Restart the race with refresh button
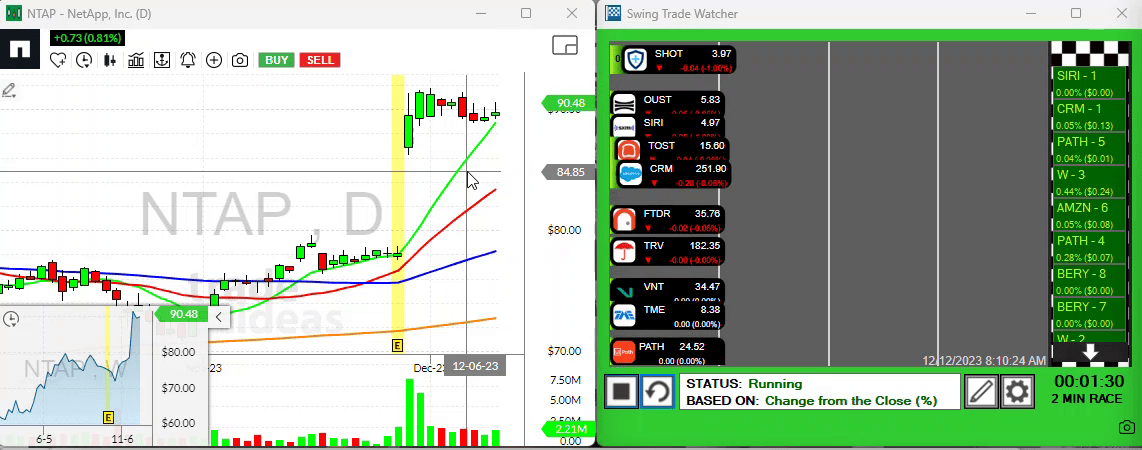Image resolution: width=1142 pixels, height=450 pixels. click(657, 392)
